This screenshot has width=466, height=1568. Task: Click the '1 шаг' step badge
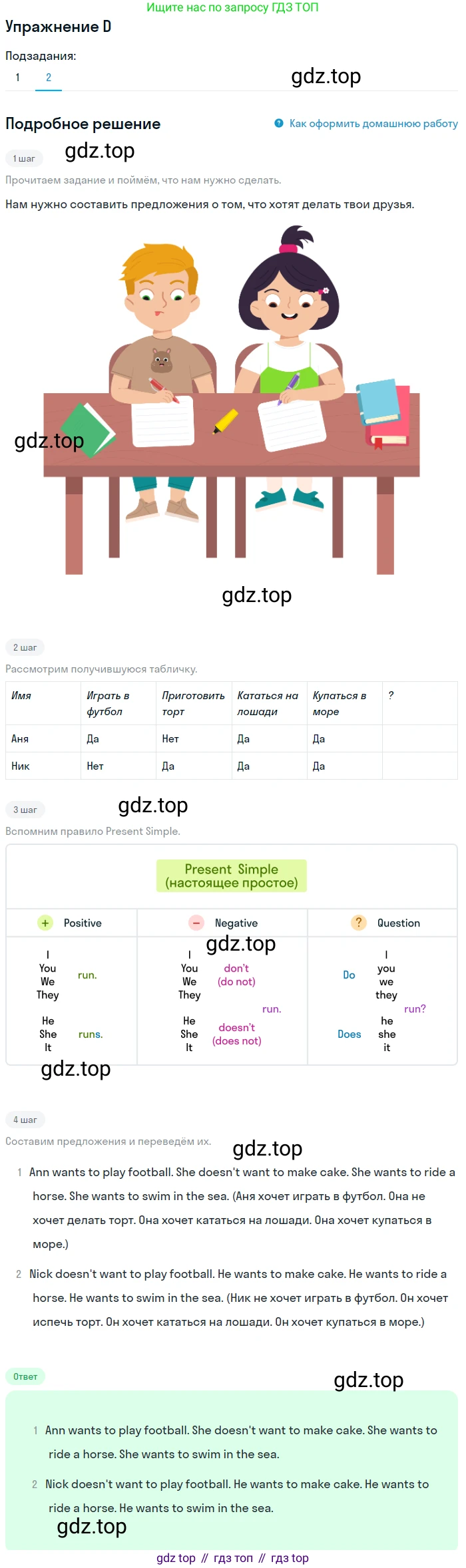click(x=24, y=158)
